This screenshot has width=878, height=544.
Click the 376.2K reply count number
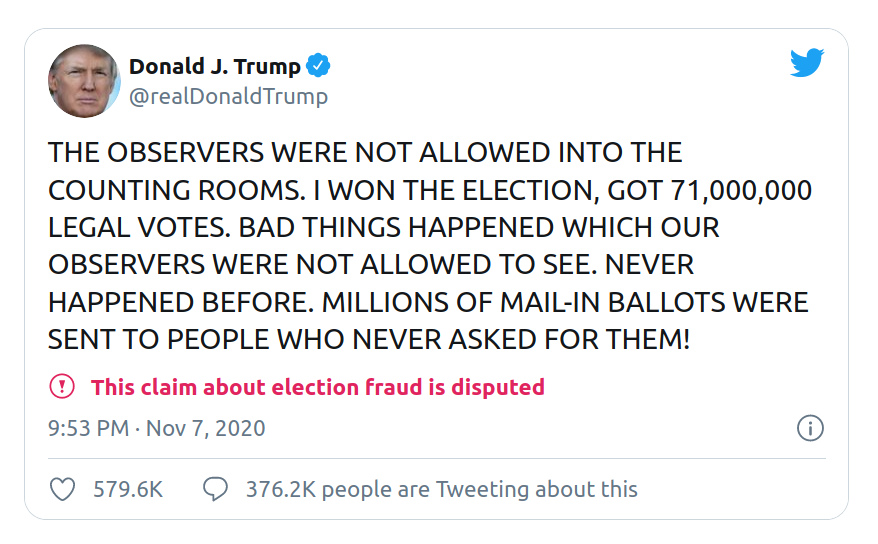[280, 489]
